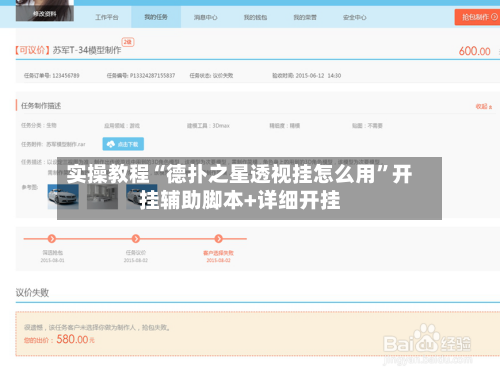Click the 任务议价 timeline step marker
Screen dimensions: 500x377
[x=136, y=239]
